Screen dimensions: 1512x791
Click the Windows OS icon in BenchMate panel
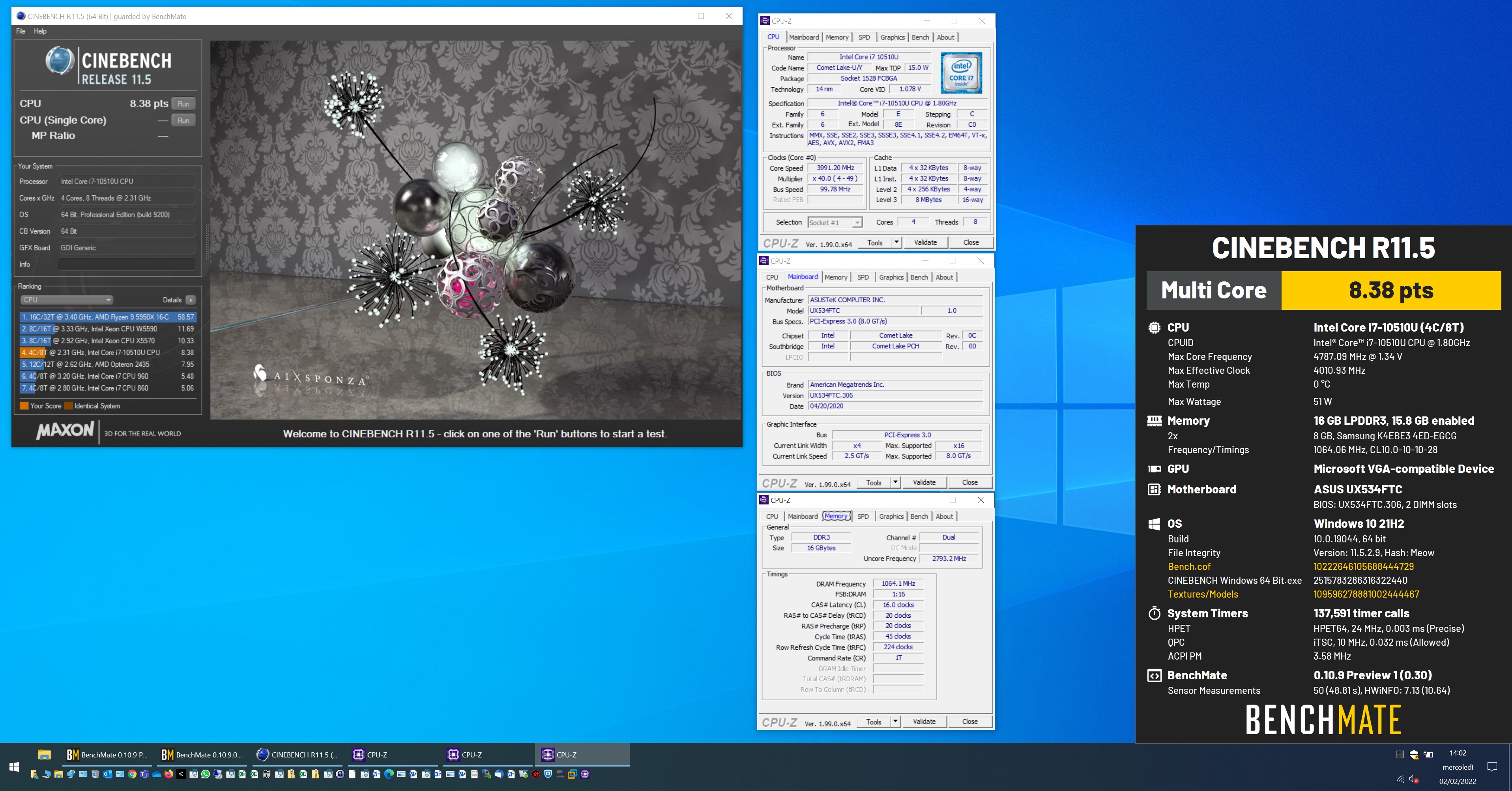(1154, 524)
